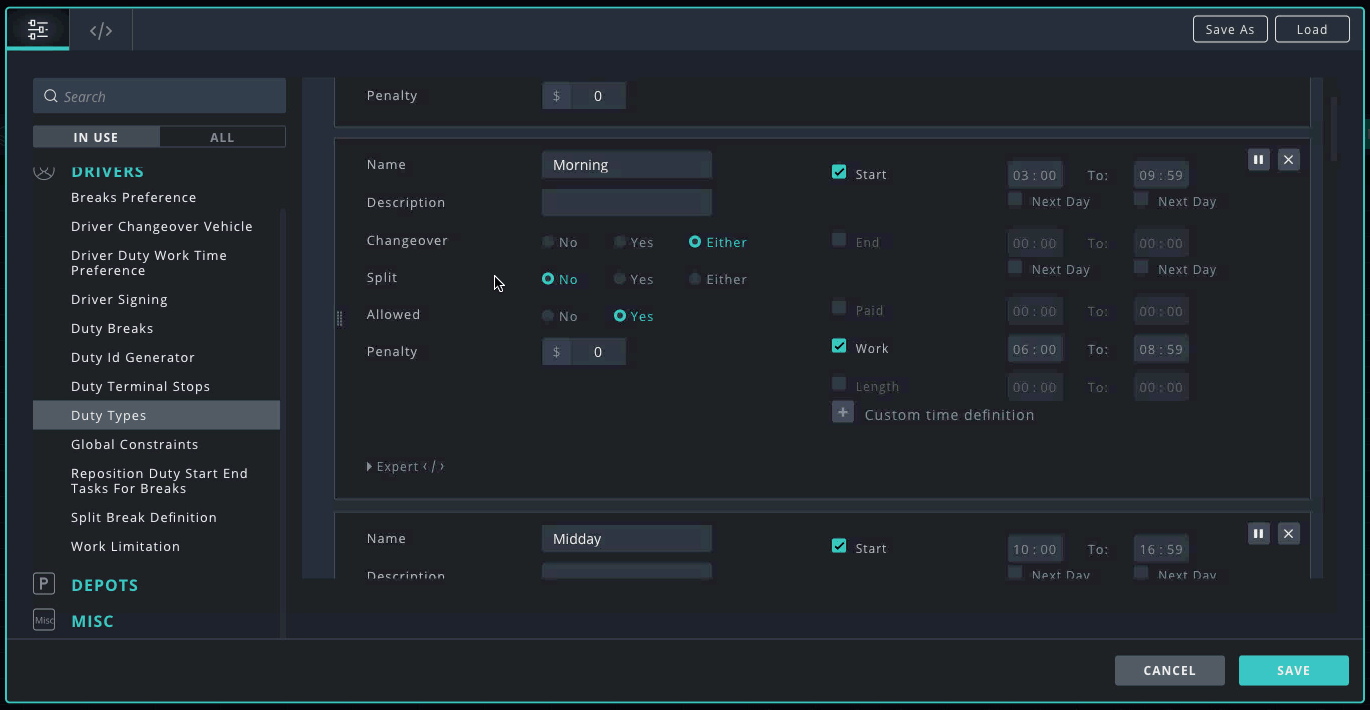Viewport: 1370px width, 710px height.
Task: Click the Morning Penalty amount field
Action: (x=598, y=352)
